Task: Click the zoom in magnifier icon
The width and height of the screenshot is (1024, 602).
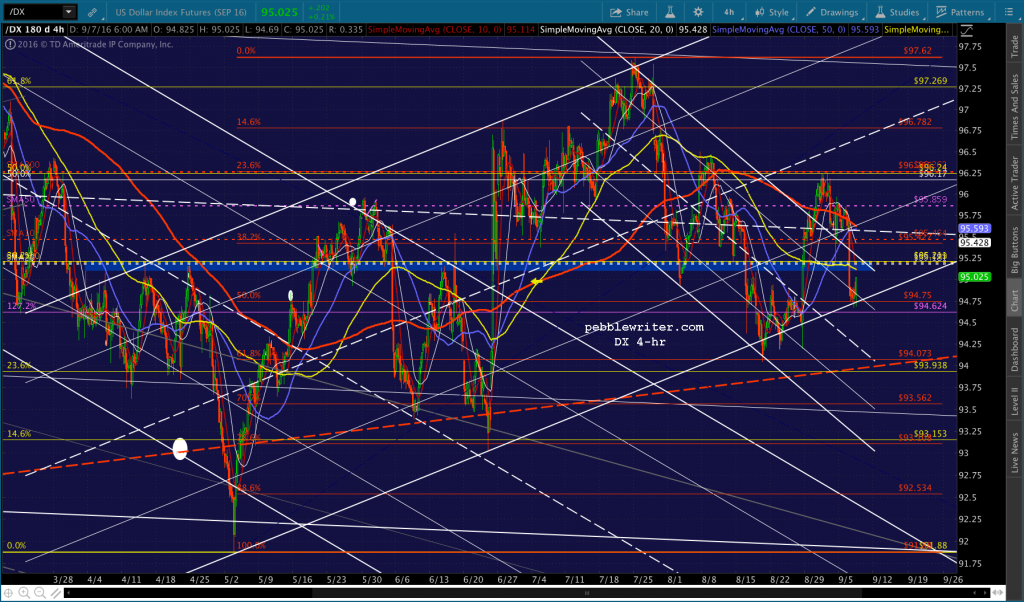Action: pos(24,593)
